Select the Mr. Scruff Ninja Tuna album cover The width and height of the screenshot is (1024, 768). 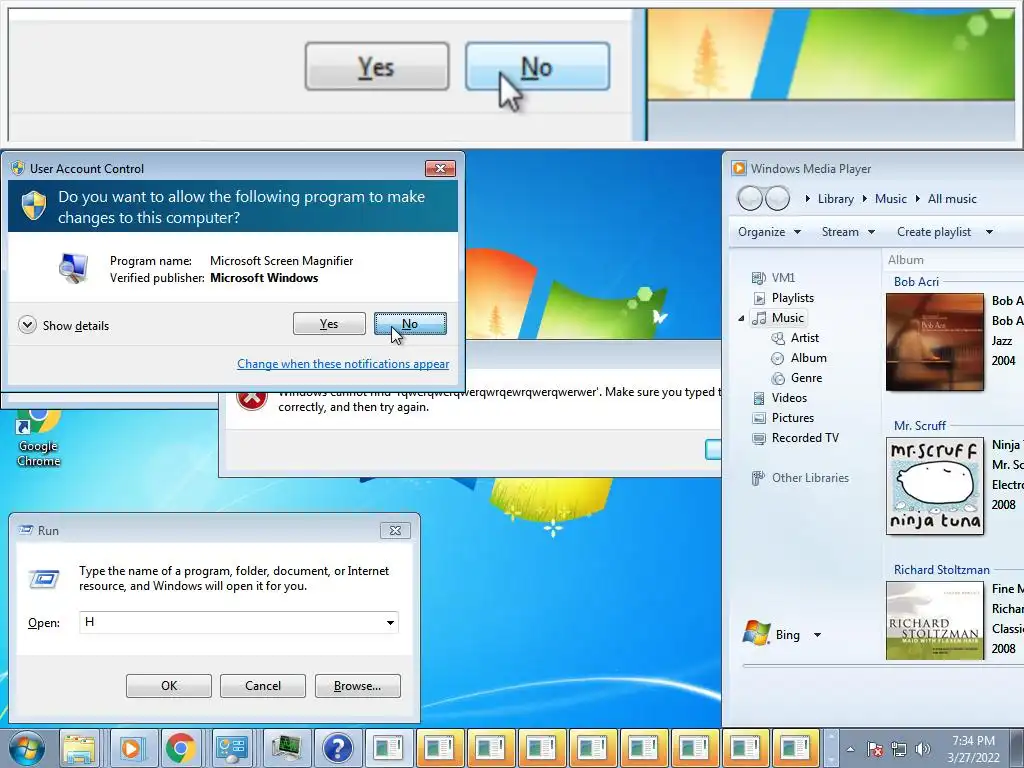[x=935, y=486]
